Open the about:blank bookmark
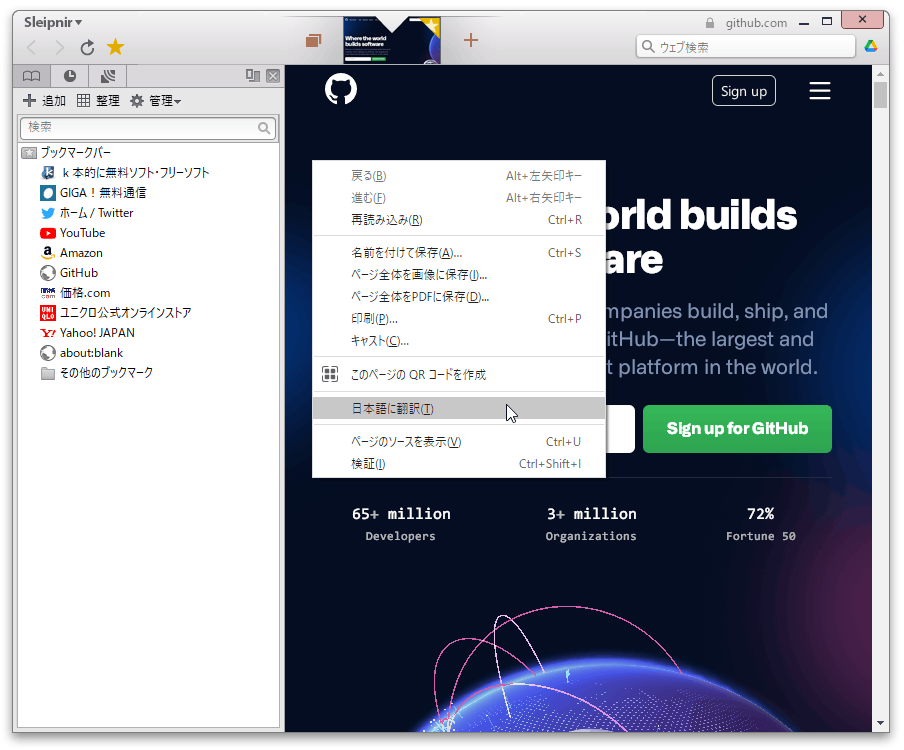Screen dimensions: 904x750 pos(82,353)
